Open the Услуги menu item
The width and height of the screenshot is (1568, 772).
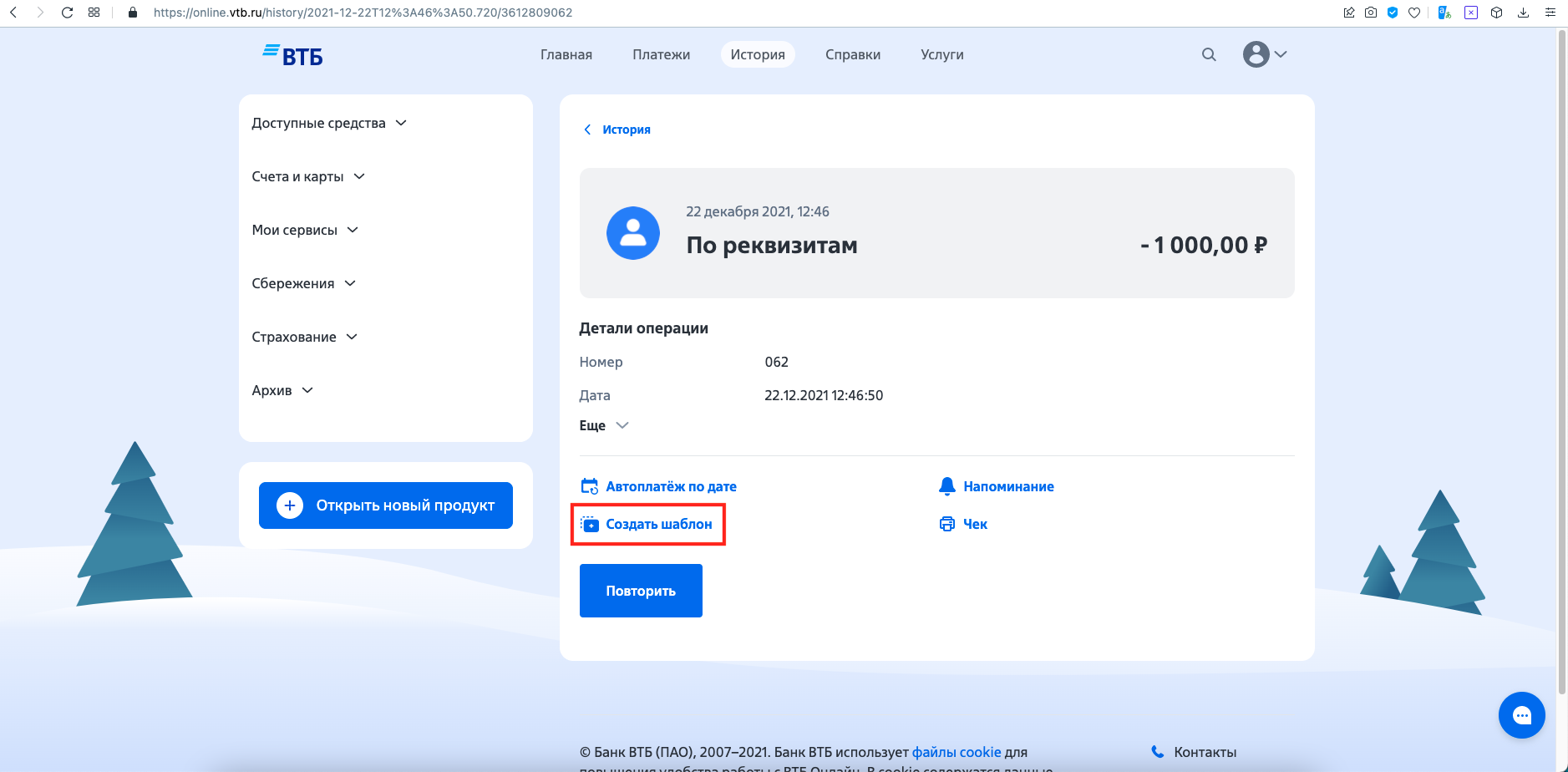pos(942,54)
